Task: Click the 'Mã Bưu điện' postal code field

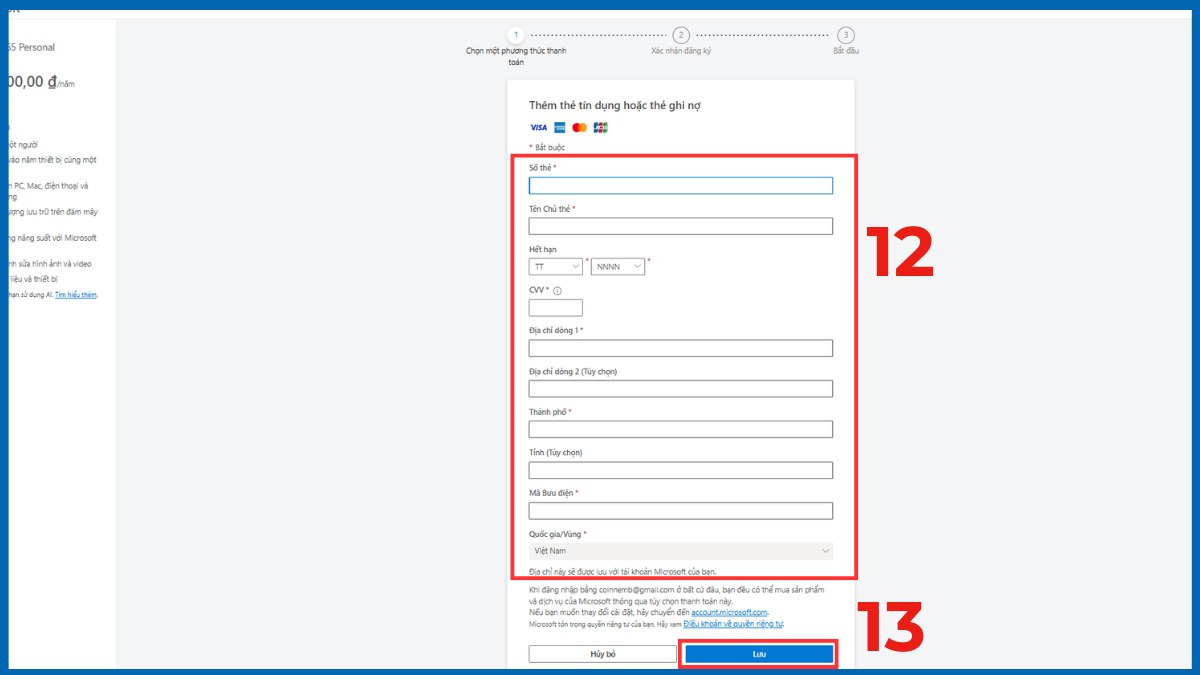Action: coord(680,510)
